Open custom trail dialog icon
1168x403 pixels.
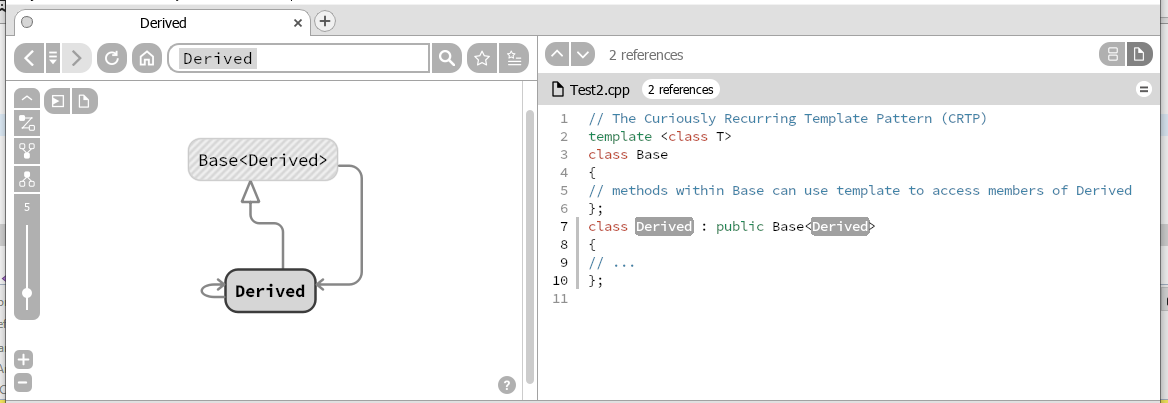coord(27,124)
